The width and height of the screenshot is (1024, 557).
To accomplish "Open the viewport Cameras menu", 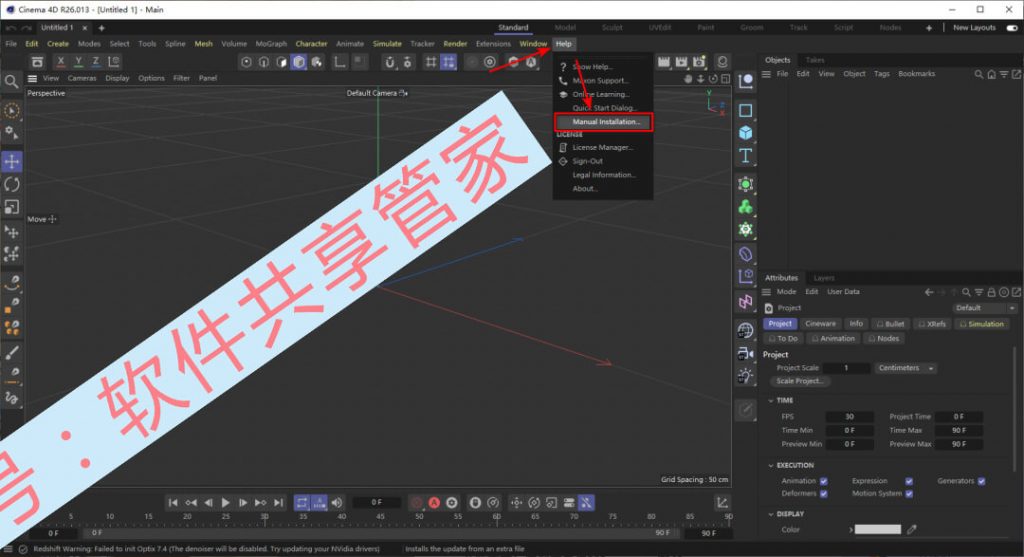I will click(x=82, y=78).
